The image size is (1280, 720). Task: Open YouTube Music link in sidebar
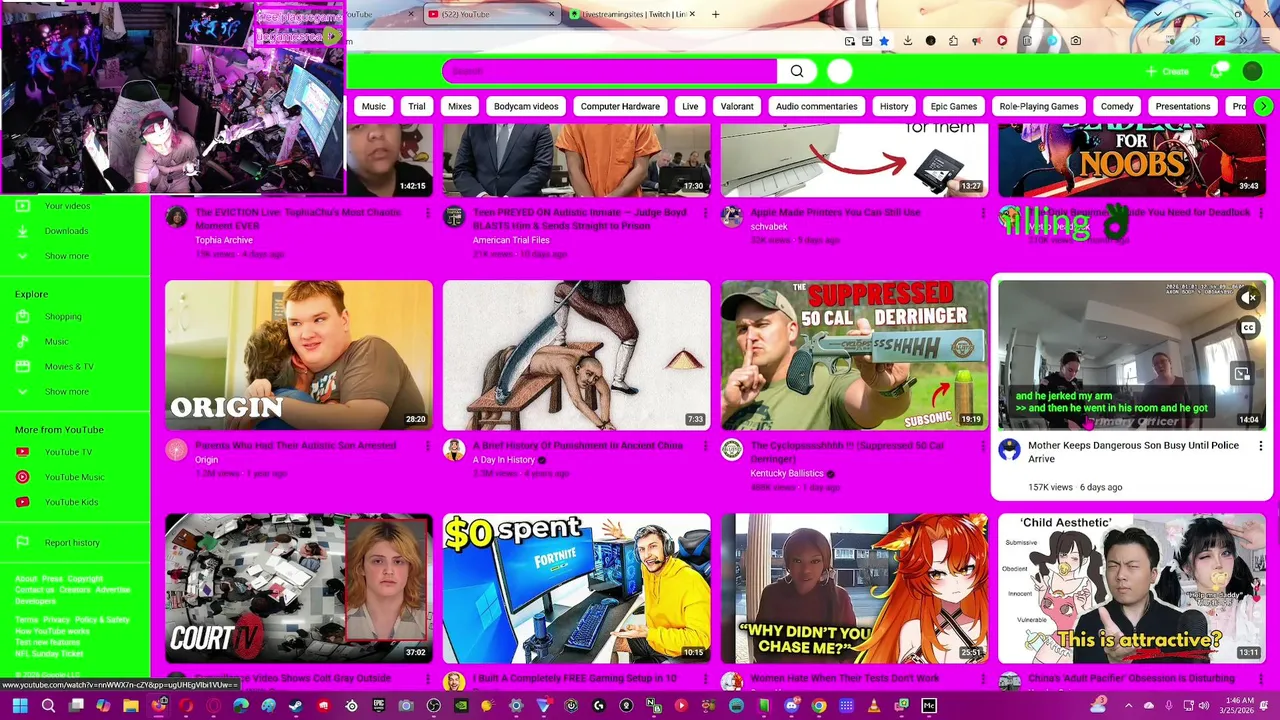75,477
